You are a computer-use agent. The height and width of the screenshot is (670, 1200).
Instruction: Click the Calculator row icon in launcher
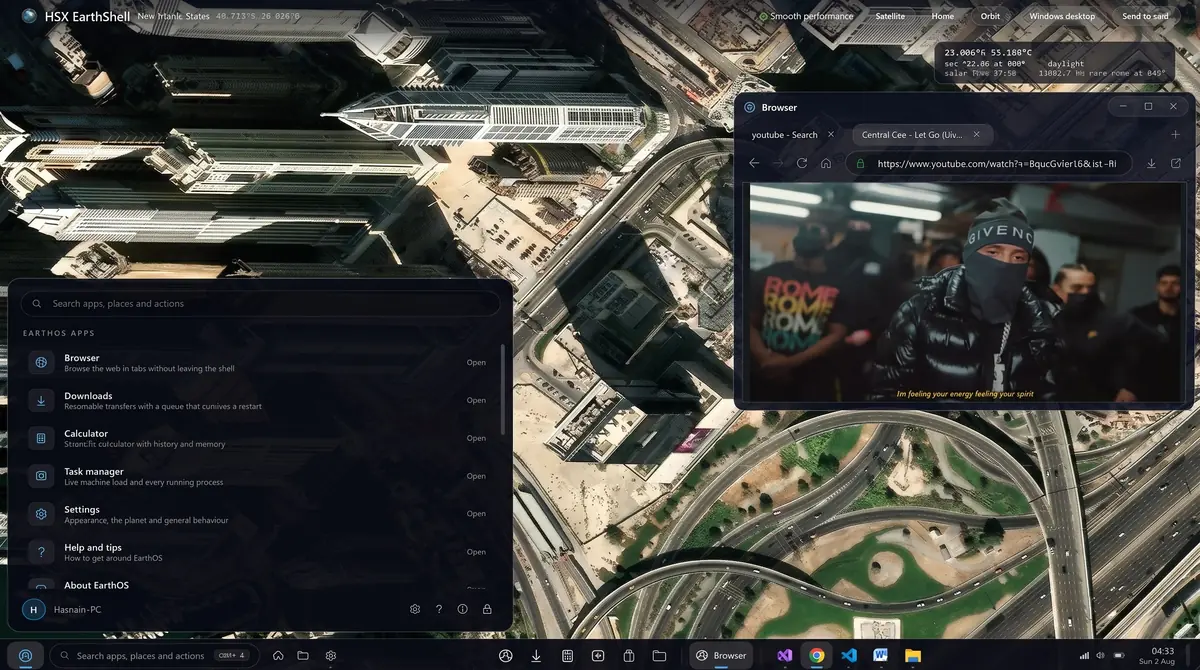(x=41, y=438)
